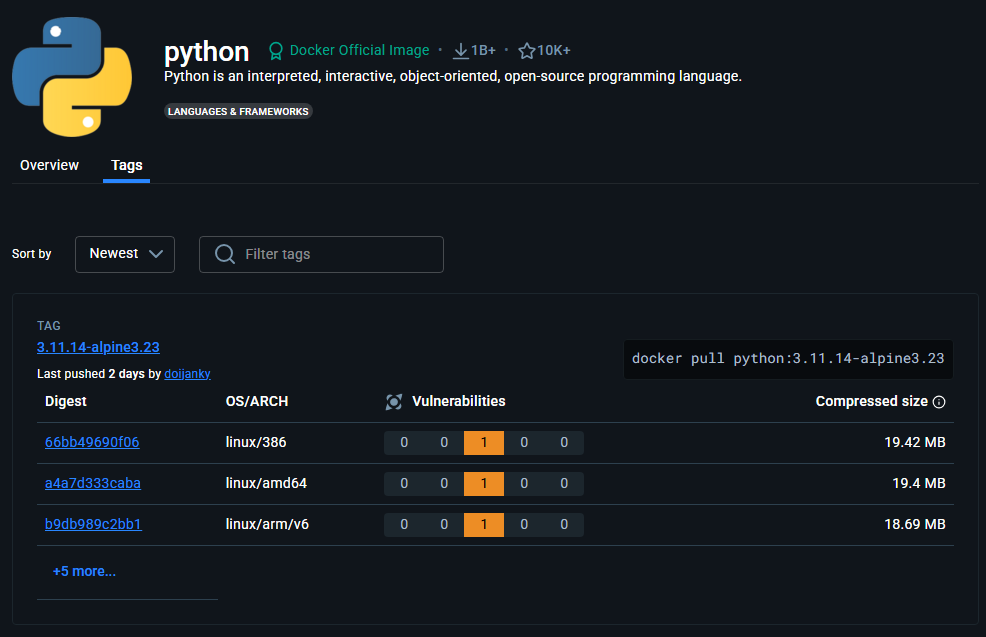Image resolution: width=986 pixels, height=637 pixels.
Task: Click the Docker Official Image badge icon
Action: pos(275,50)
